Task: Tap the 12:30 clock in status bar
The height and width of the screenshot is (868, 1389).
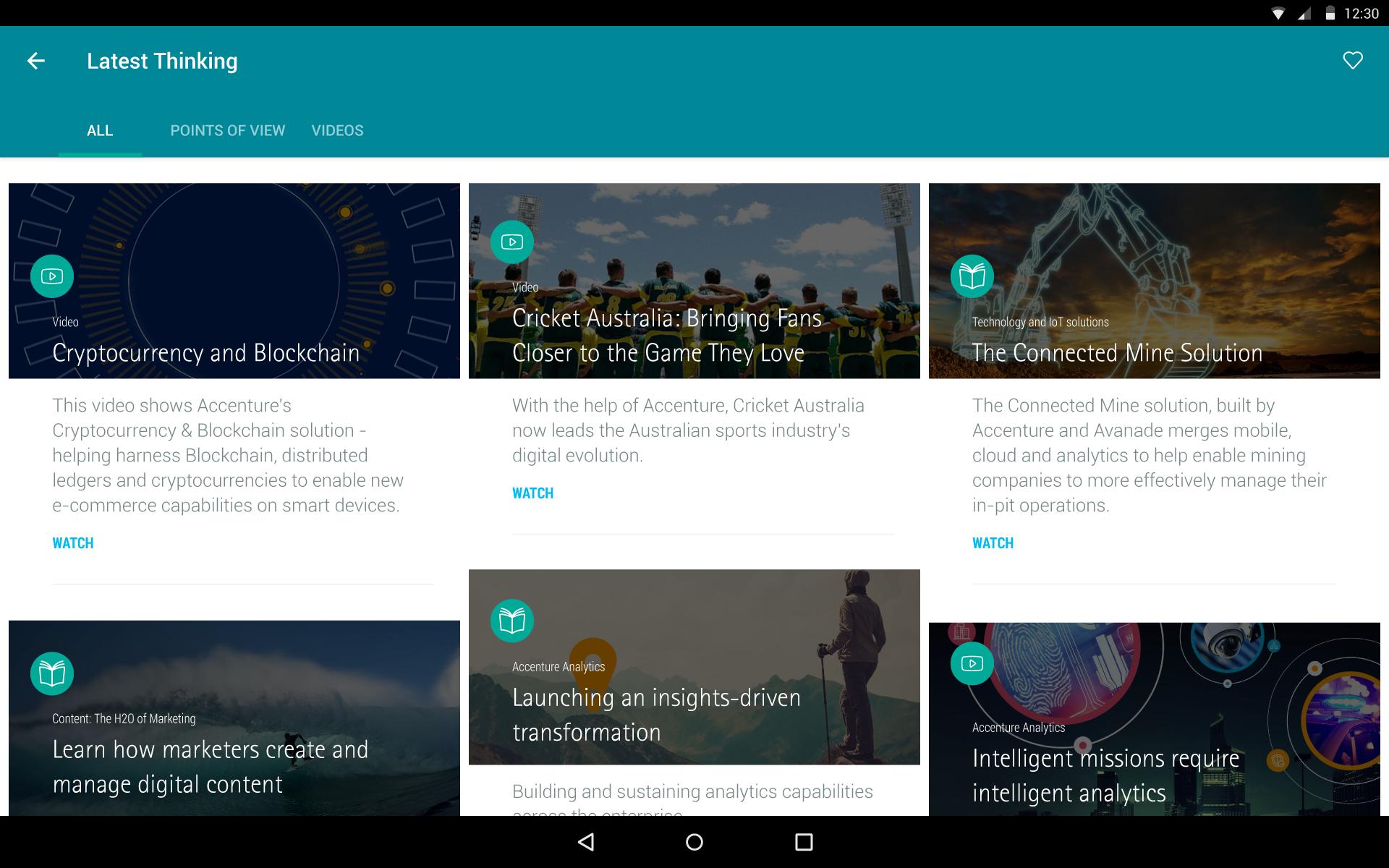Action: click(x=1362, y=14)
